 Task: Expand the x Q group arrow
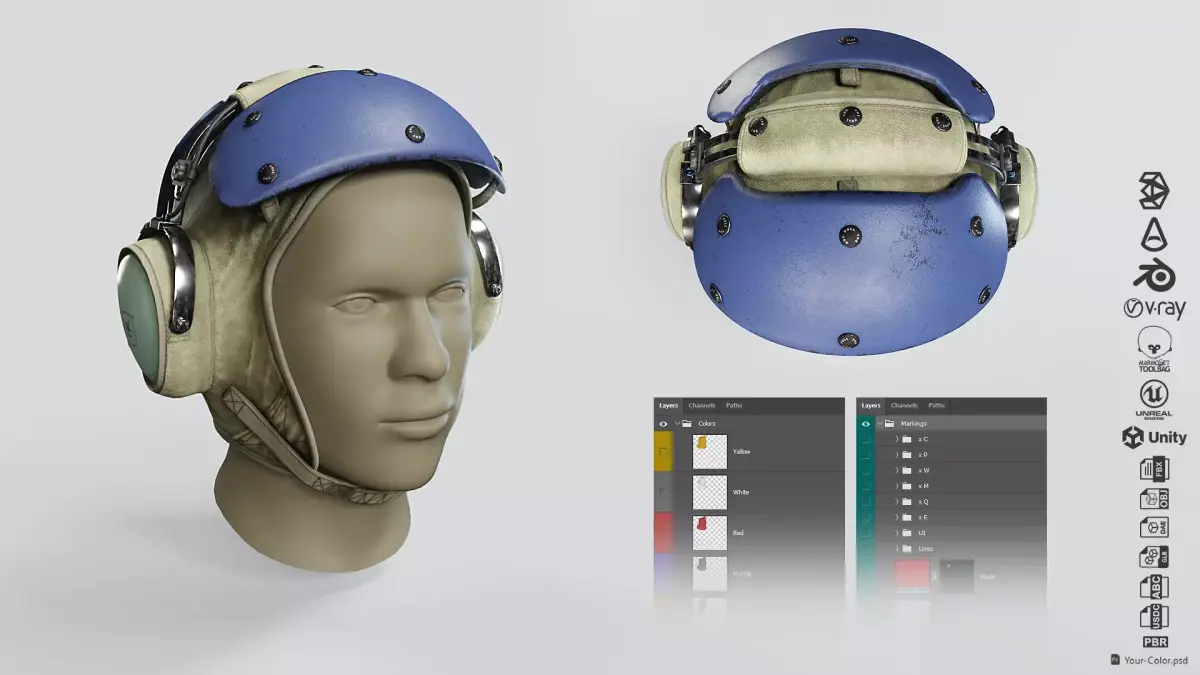[x=897, y=501]
